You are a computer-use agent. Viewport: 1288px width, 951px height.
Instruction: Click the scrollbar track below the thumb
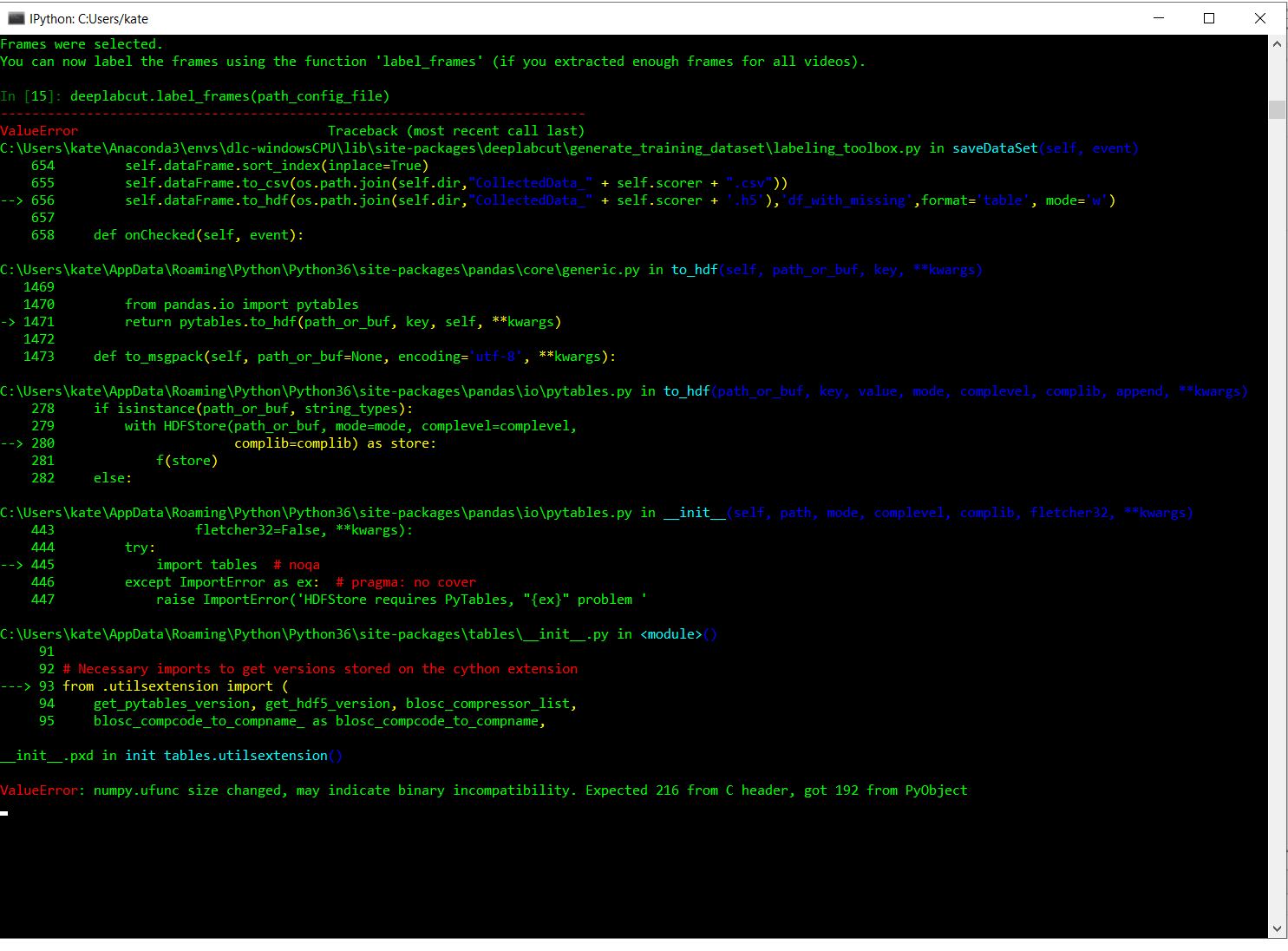pyautogui.click(x=1277, y=434)
